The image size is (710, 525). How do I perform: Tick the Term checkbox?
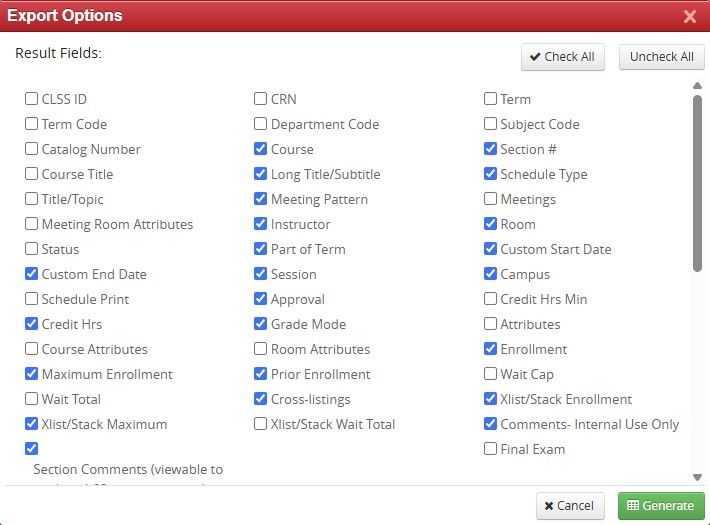[491, 99]
